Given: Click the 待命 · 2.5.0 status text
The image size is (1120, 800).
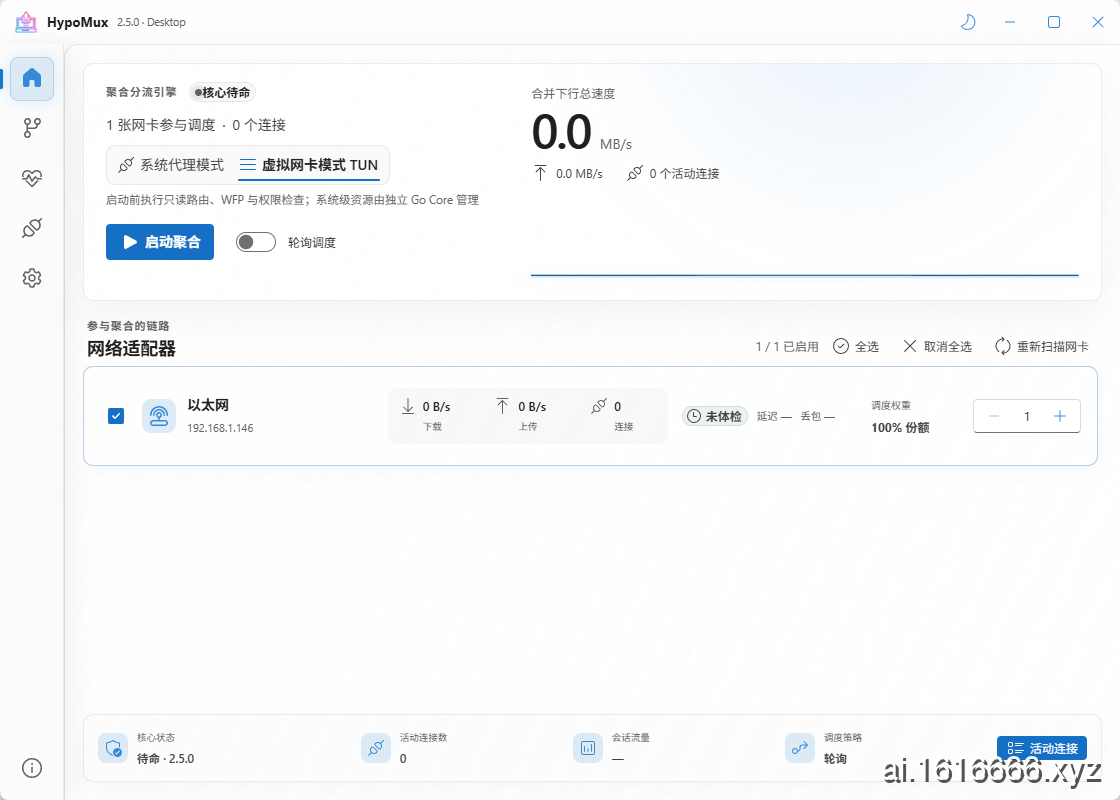Looking at the screenshot, I should pyautogui.click(x=166, y=759).
